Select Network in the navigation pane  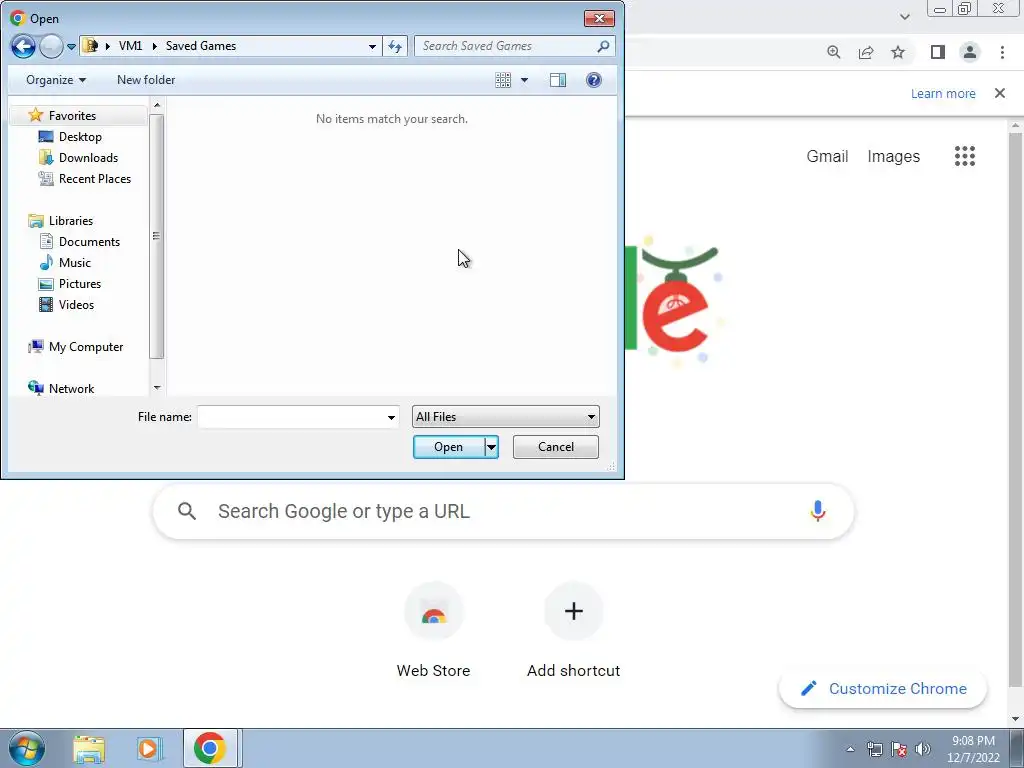(x=71, y=389)
